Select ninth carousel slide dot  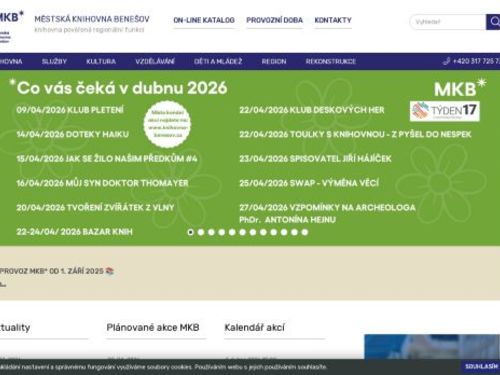tap(274, 232)
